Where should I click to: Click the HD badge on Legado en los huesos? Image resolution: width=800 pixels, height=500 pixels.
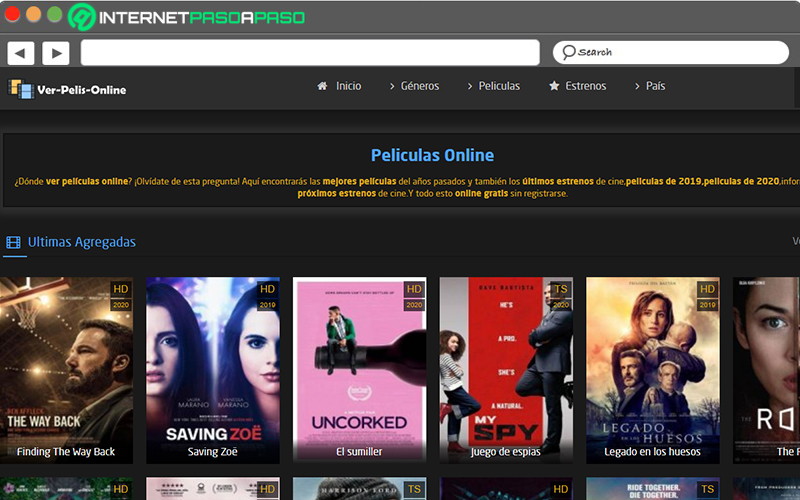[x=707, y=289]
